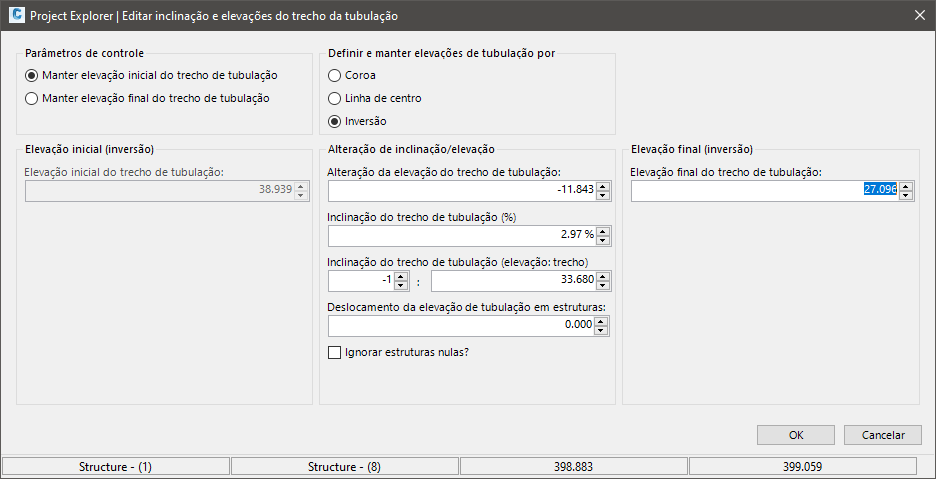Click the Alteração da elevação input field
The width and height of the screenshot is (936, 479).
click(460, 190)
